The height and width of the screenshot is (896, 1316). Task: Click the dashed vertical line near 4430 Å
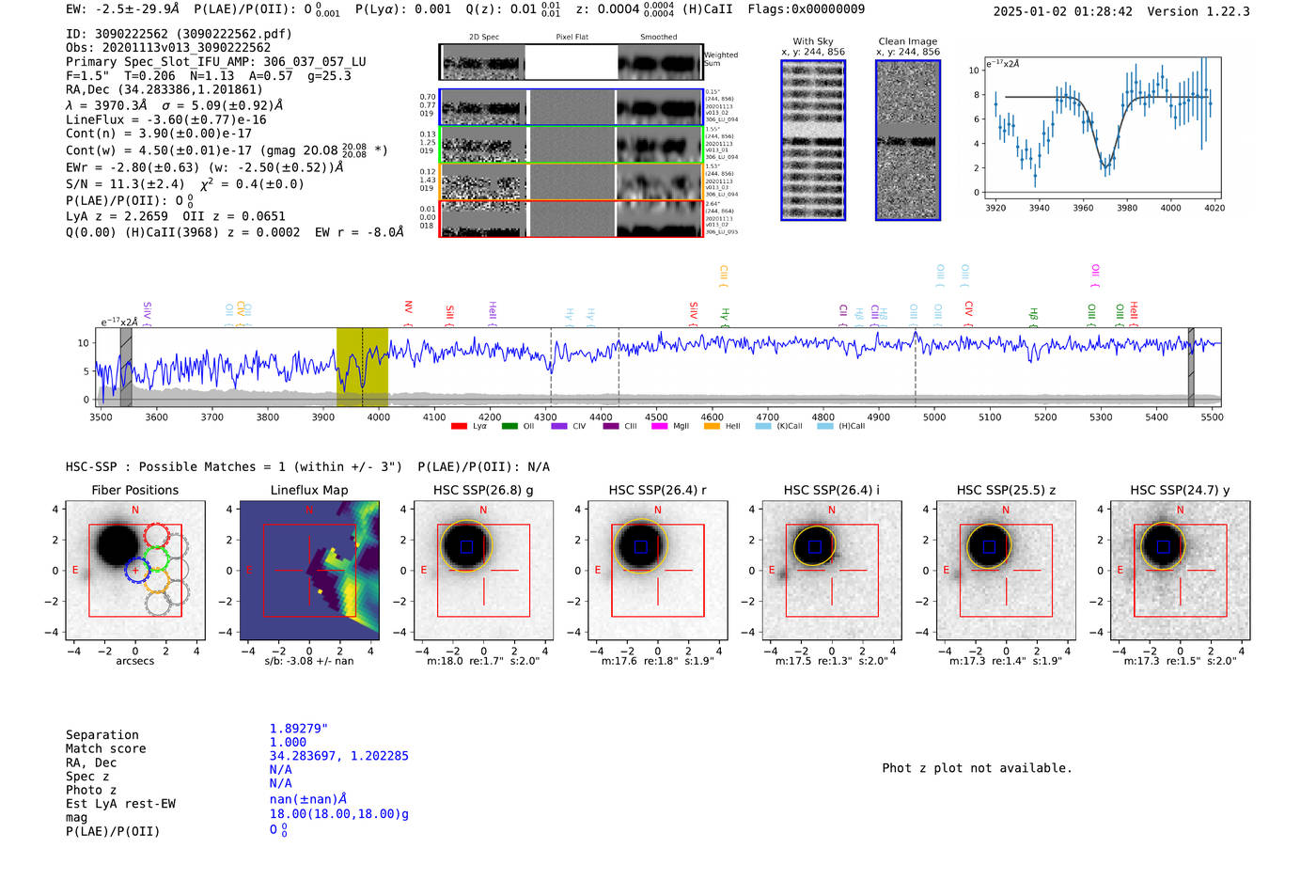coord(619,367)
